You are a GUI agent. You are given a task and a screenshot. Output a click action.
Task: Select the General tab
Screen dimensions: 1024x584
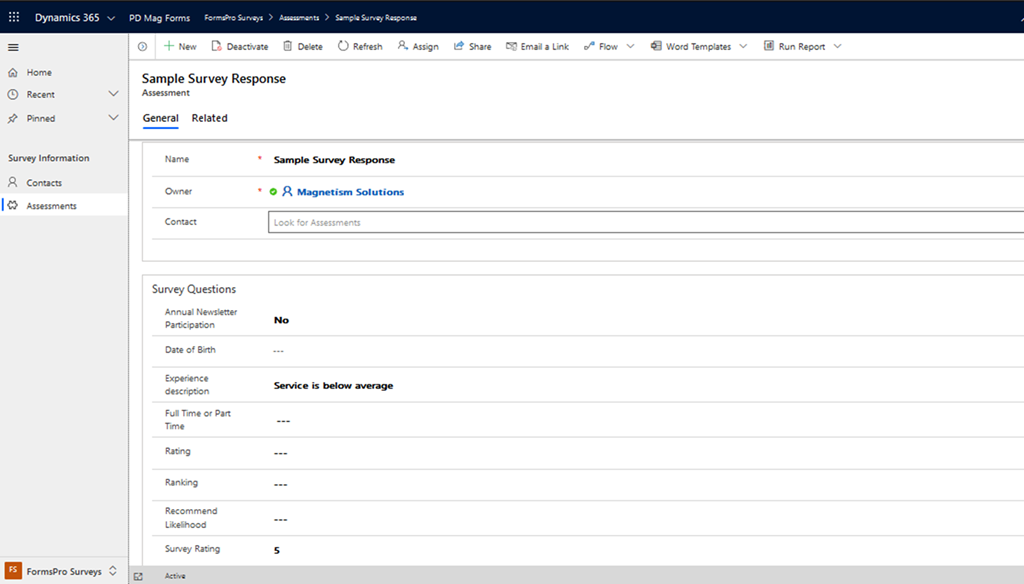pyautogui.click(x=160, y=118)
